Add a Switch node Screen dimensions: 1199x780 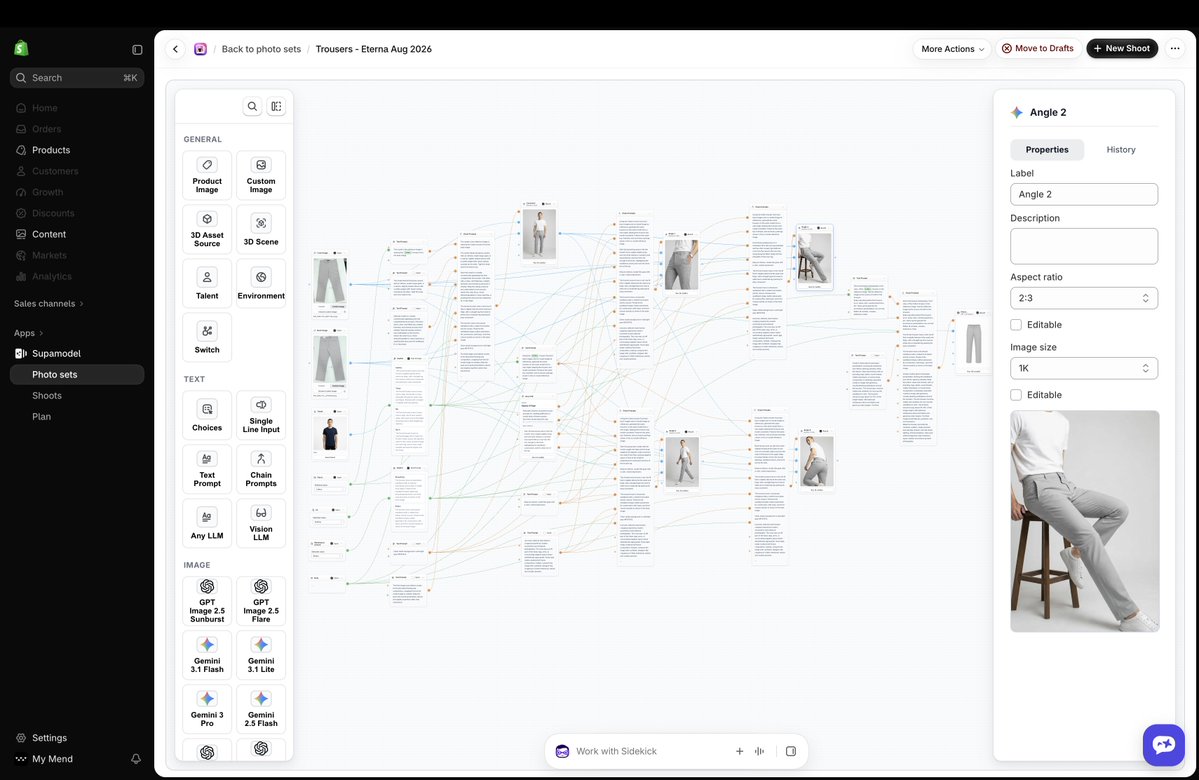(x=206, y=337)
